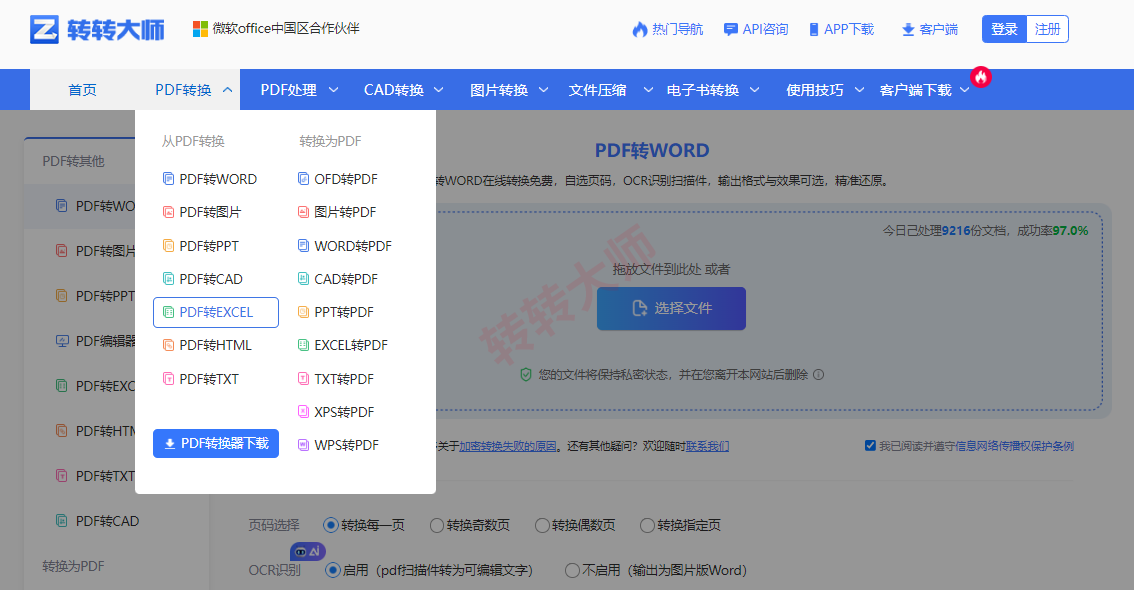Click the XPS转PDF icon

(304, 411)
